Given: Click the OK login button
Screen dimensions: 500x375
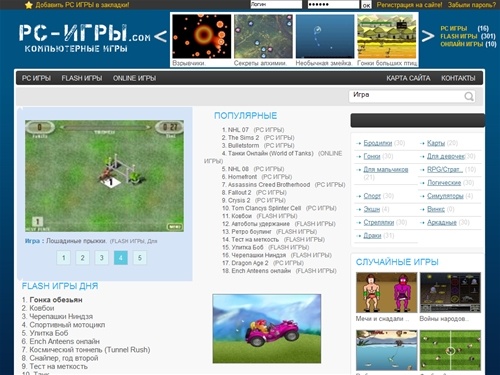Looking at the screenshot, I should pos(366,5).
